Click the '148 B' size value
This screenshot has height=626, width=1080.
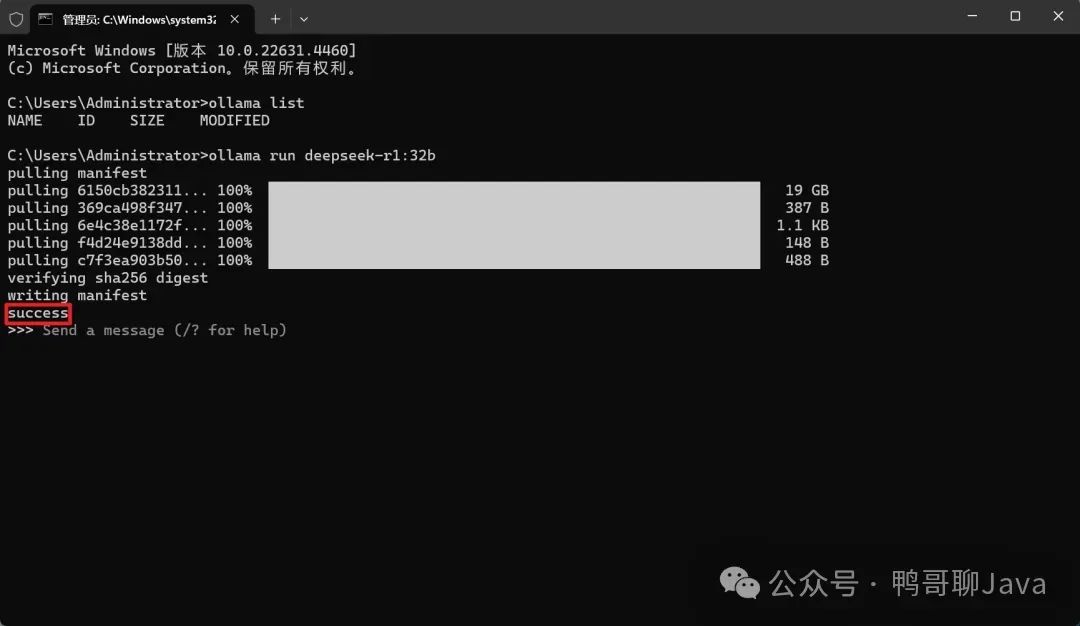tap(807, 243)
